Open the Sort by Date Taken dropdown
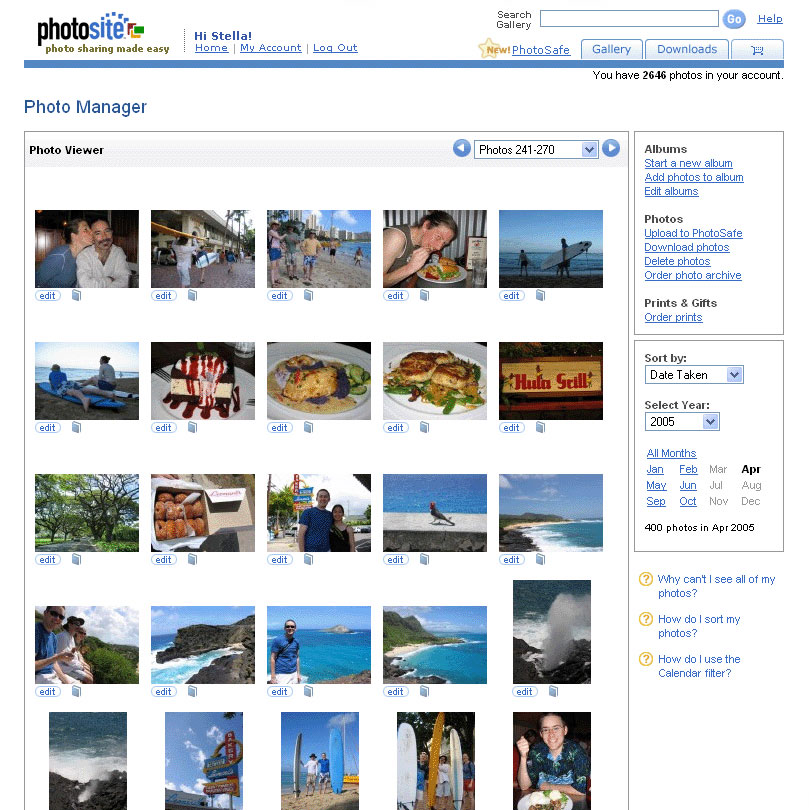This screenshot has width=809, height=810. (x=693, y=375)
